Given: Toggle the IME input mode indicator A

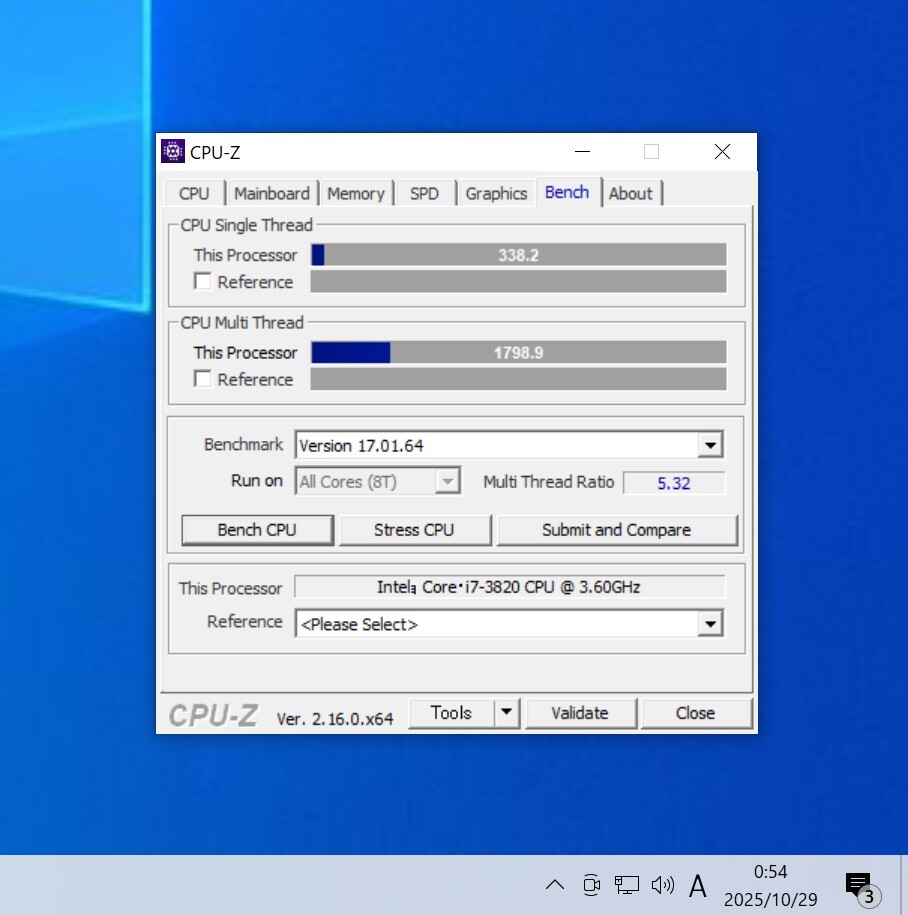Looking at the screenshot, I should pyautogui.click(x=698, y=885).
